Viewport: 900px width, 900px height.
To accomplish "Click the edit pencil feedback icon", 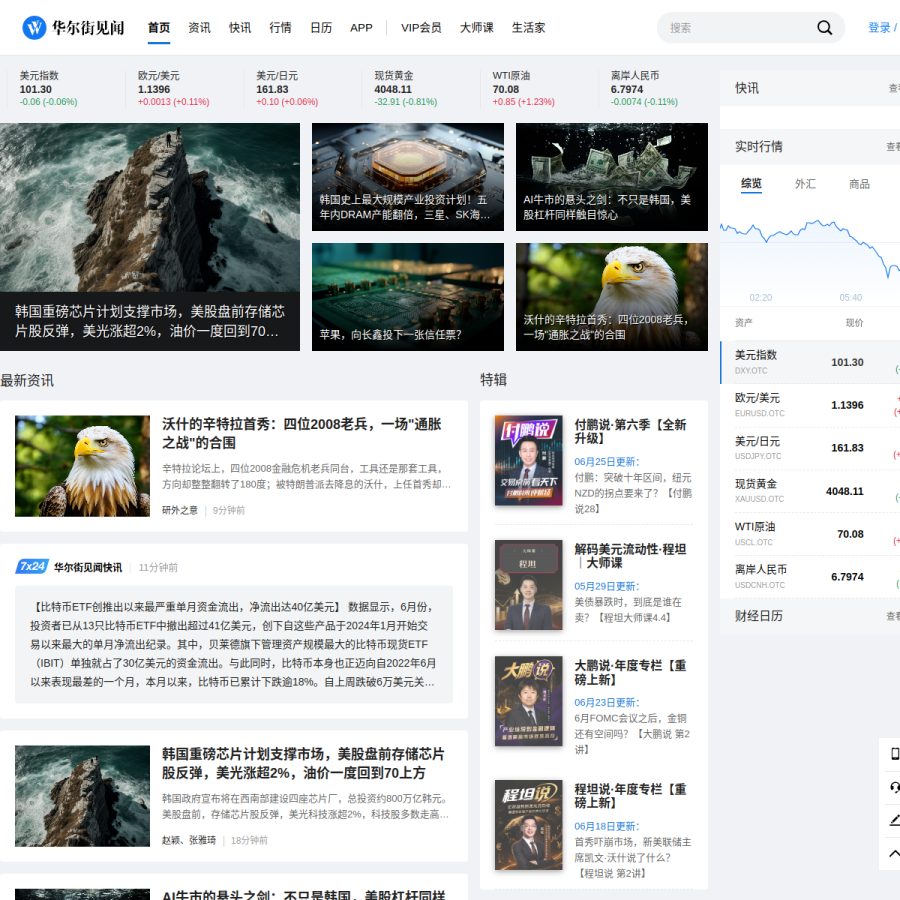I will (x=894, y=820).
